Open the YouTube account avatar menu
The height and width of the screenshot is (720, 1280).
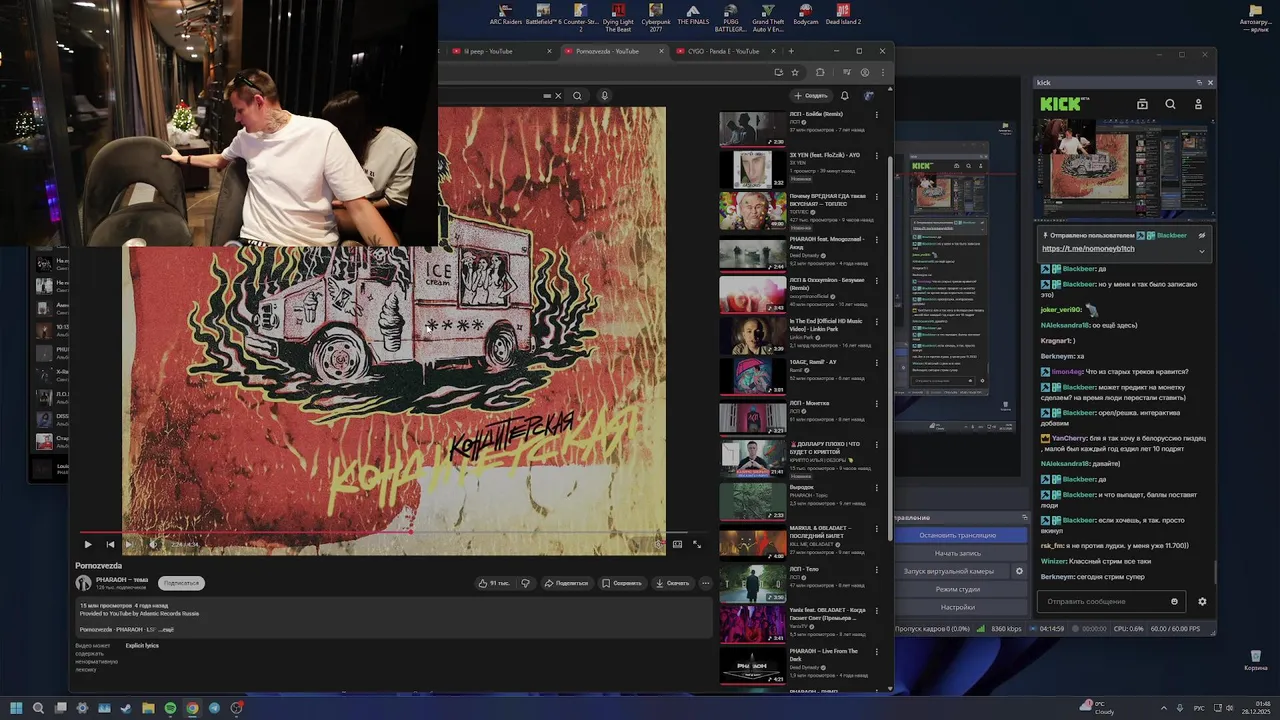click(869, 96)
